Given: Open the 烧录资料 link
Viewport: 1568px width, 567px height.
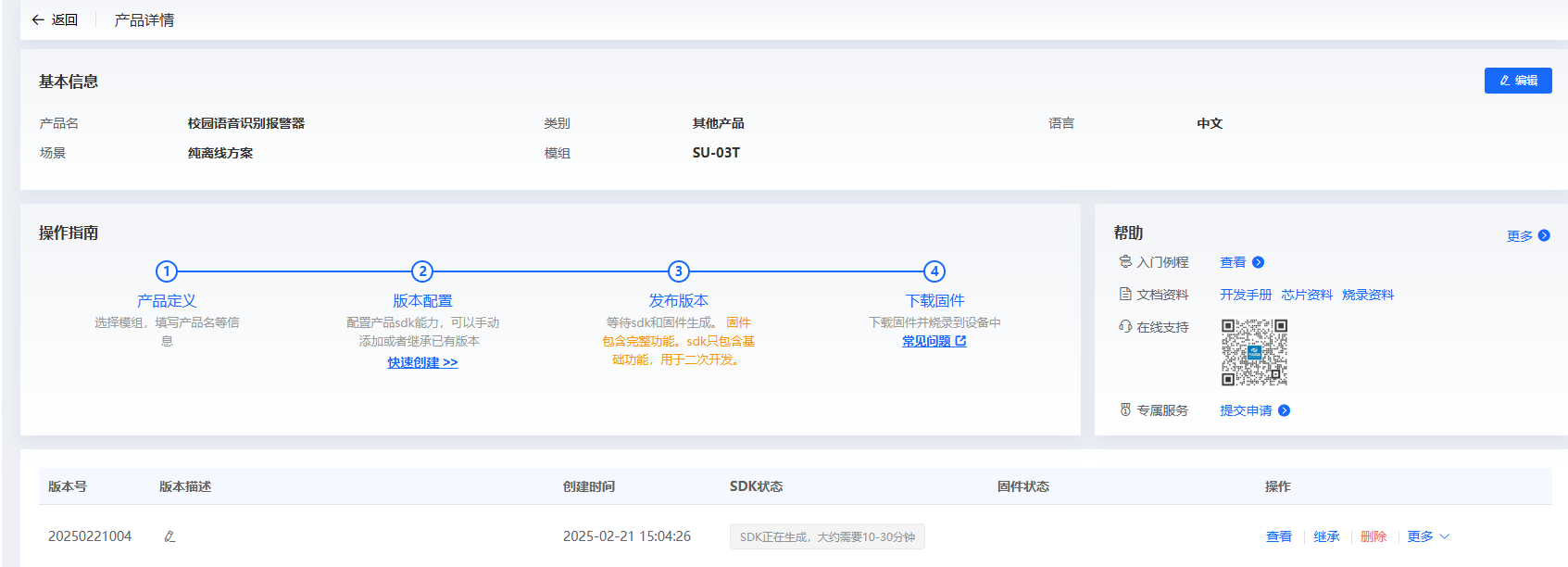Looking at the screenshot, I should point(1367,295).
